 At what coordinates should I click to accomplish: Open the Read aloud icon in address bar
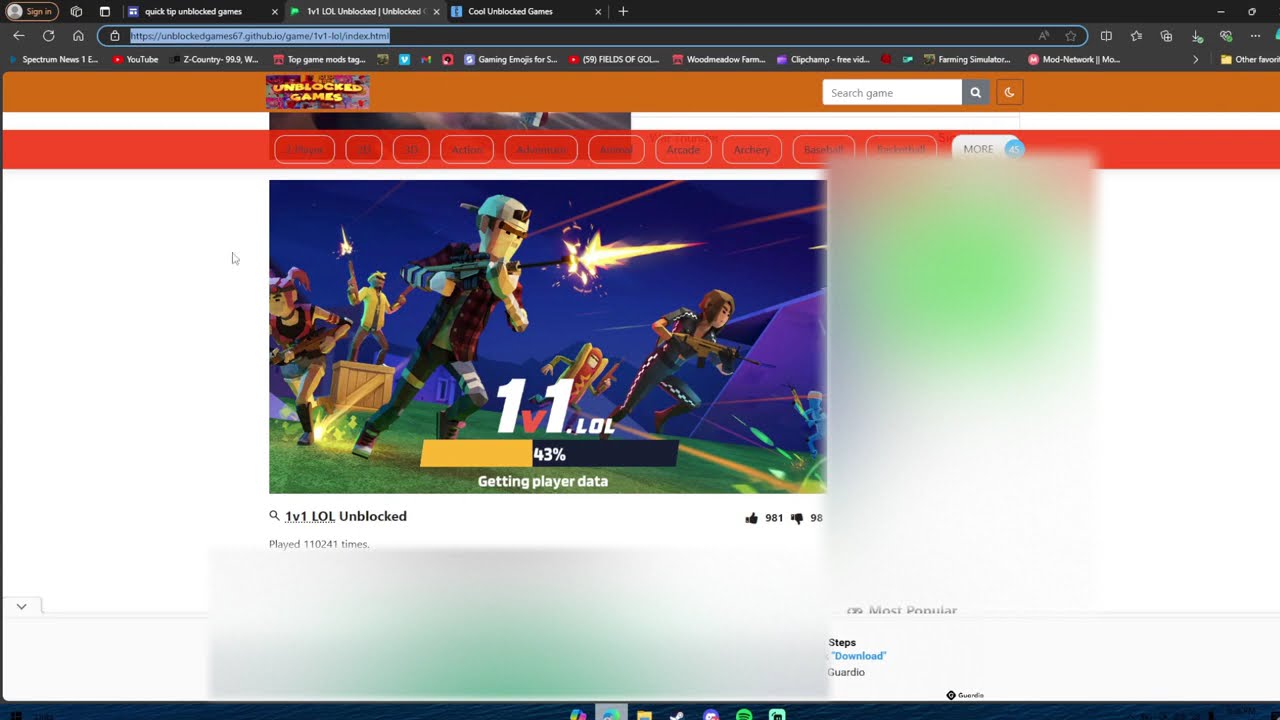pos(1044,36)
